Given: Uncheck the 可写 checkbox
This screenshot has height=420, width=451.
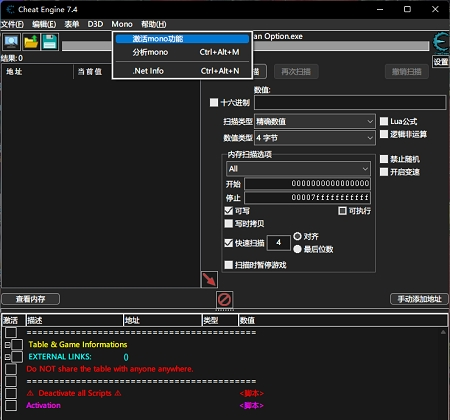Looking at the screenshot, I should [x=229, y=211].
